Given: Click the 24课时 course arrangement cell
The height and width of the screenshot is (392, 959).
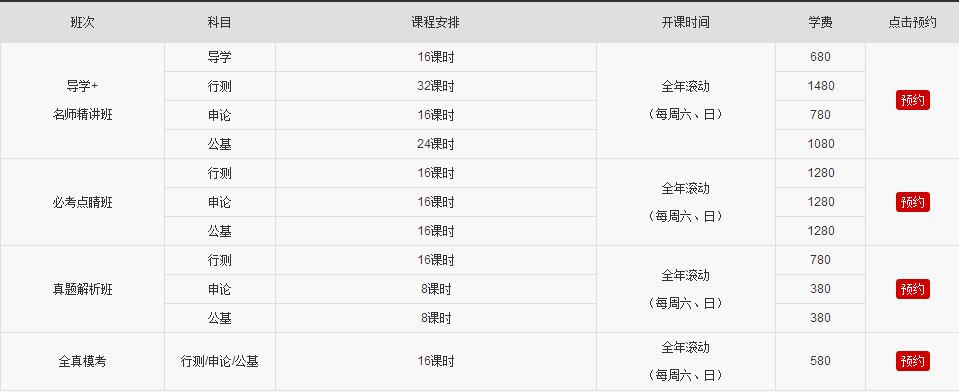Looking at the screenshot, I should click(x=435, y=144).
